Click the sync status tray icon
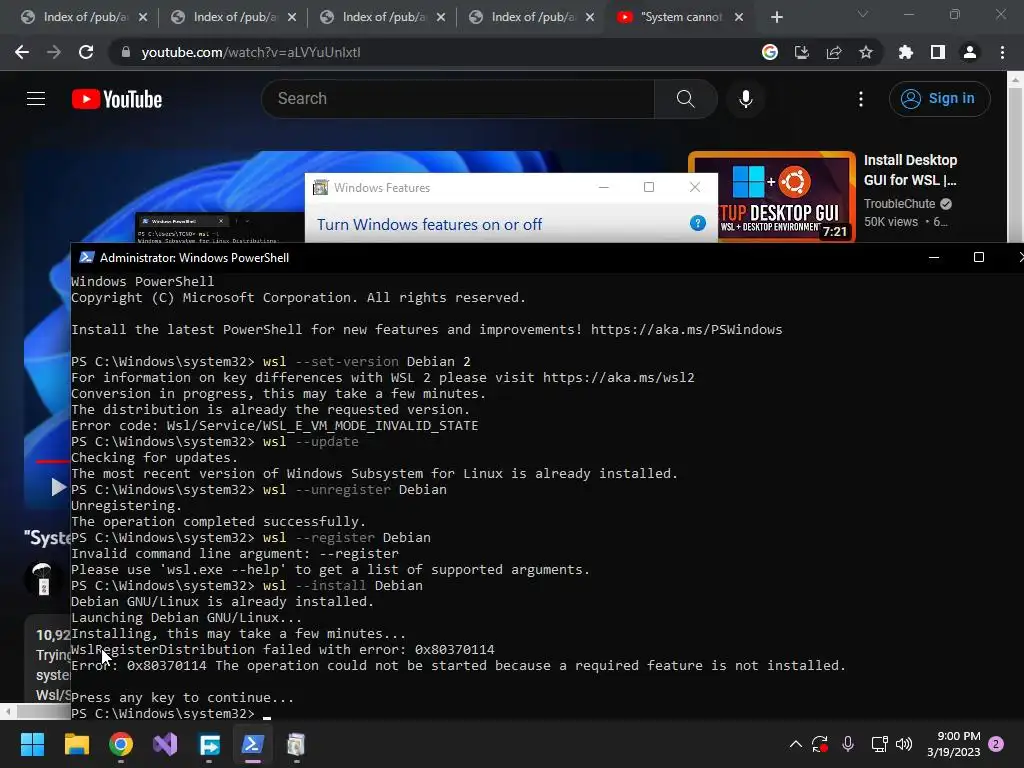The height and width of the screenshot is (768, 1024). coord(820,744)
